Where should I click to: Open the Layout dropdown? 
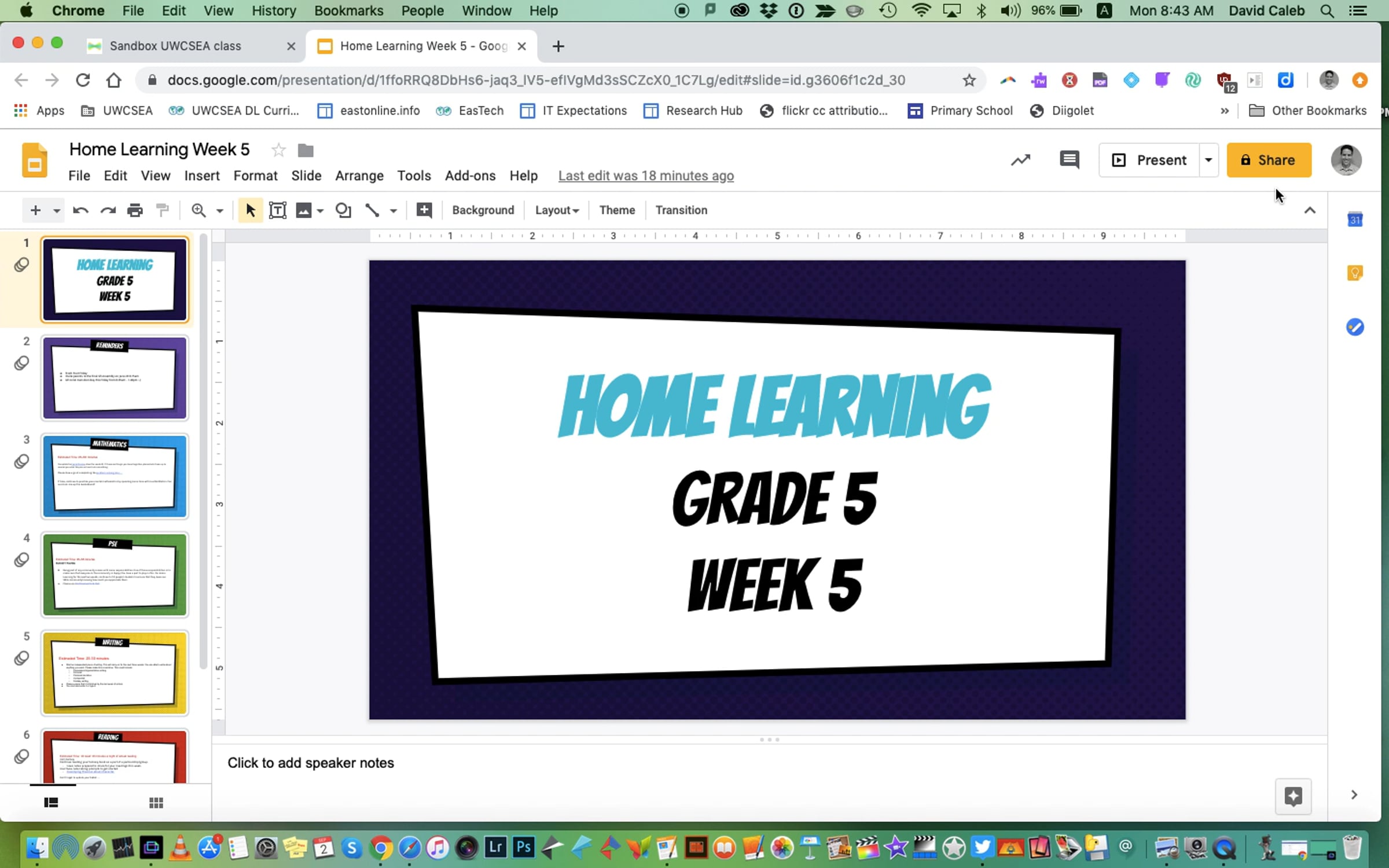coord(556,210)
